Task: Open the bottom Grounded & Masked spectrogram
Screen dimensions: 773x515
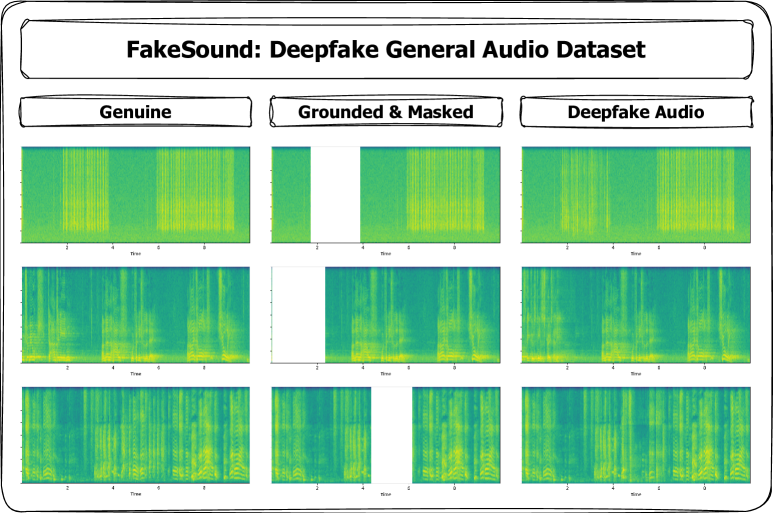Action: tap(386, 435)
